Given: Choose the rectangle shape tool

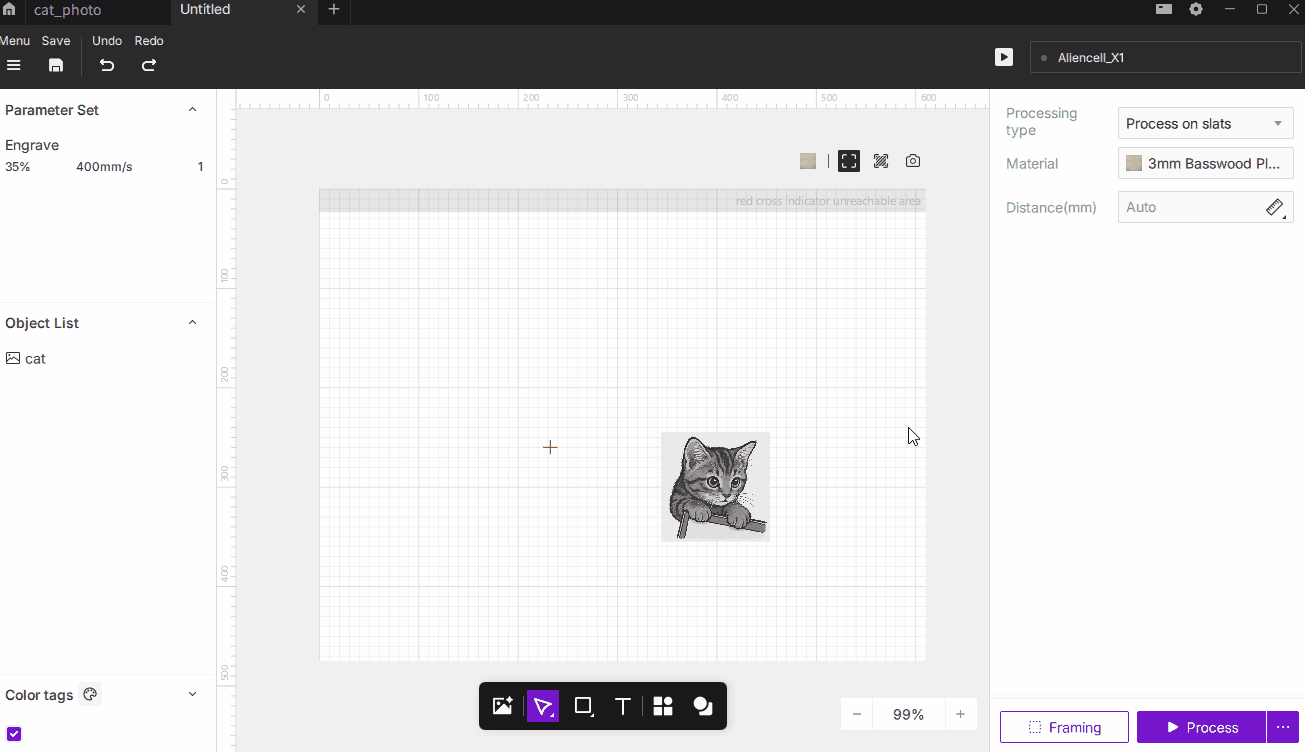Looking at the screenshot, I should tap(583, 707).
